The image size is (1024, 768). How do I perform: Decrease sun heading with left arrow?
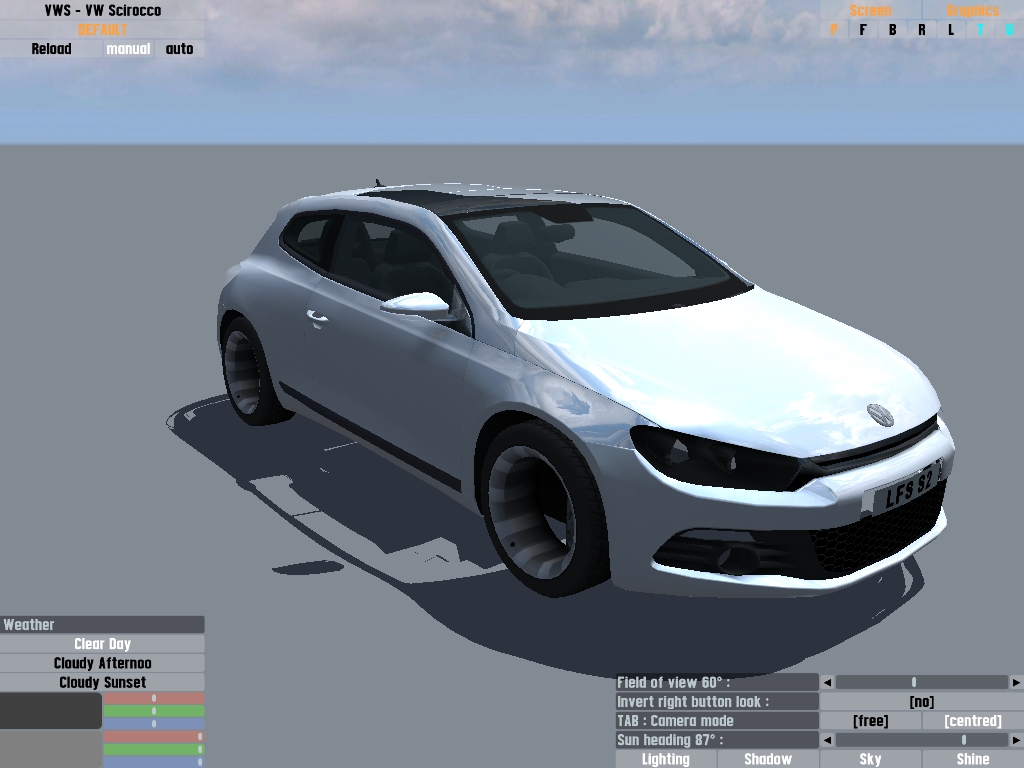click(x=827, y=740)
